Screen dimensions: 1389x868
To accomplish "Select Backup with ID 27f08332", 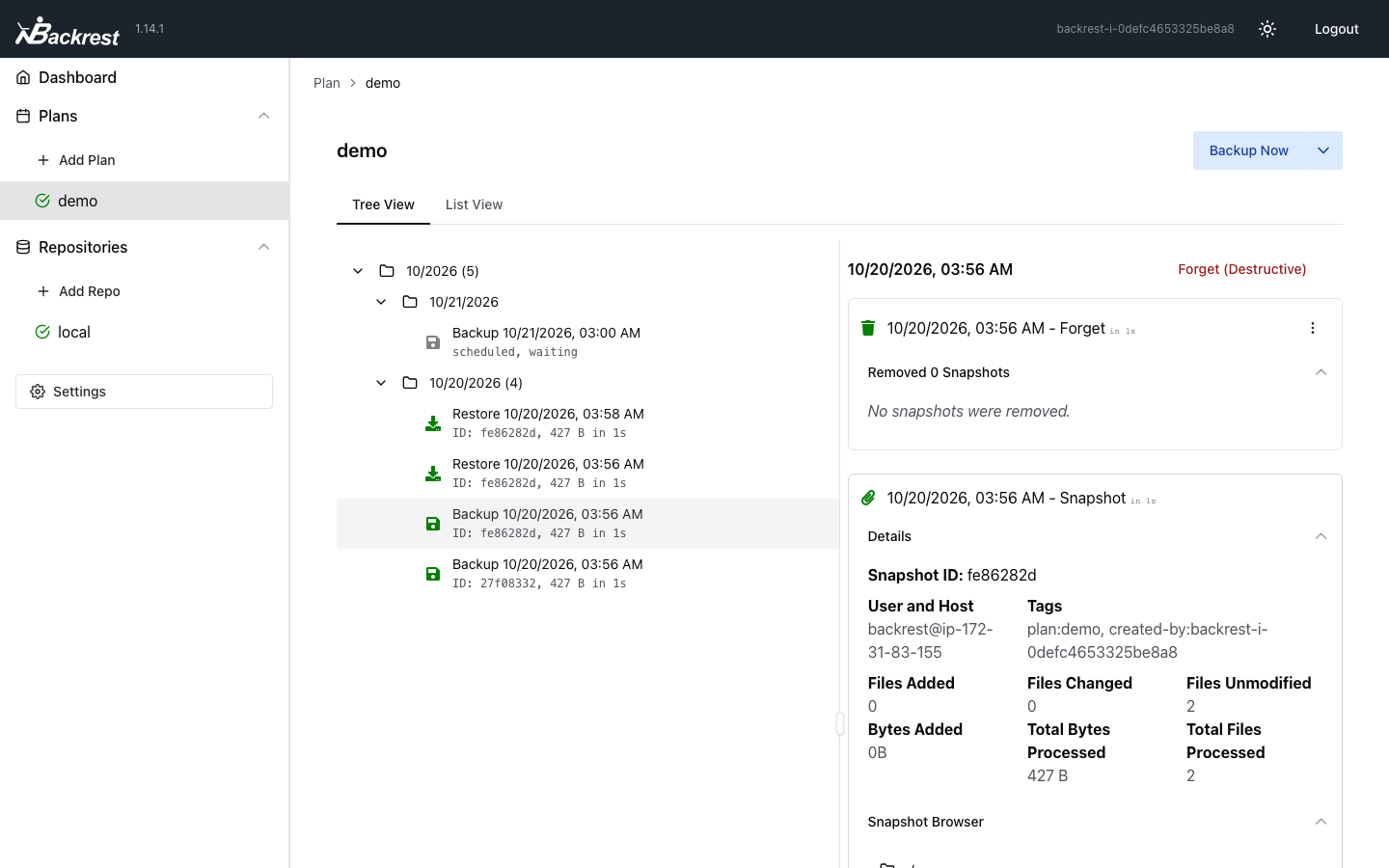I will (588, 574).
